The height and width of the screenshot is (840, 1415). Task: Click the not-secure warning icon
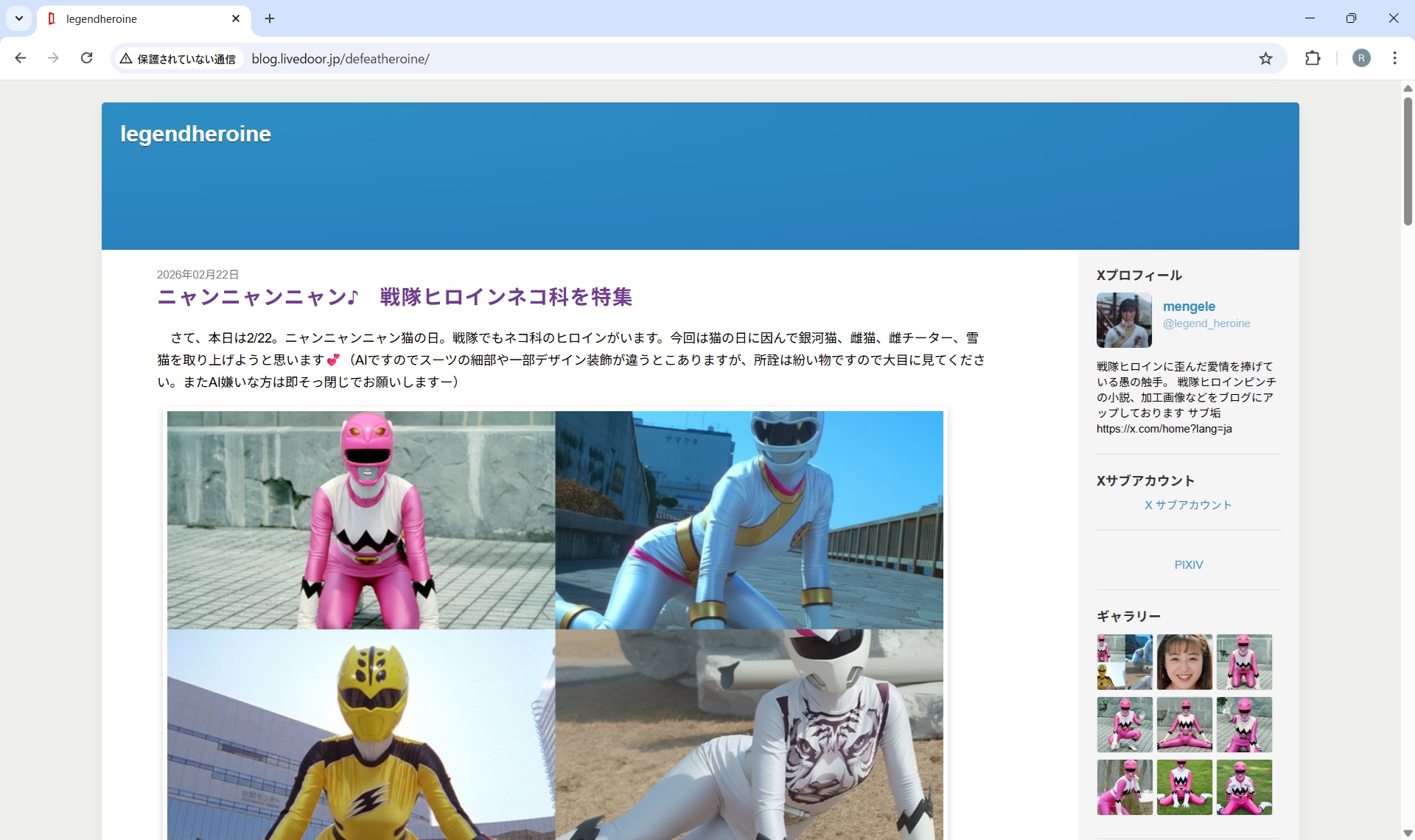[x=126, y=59]
